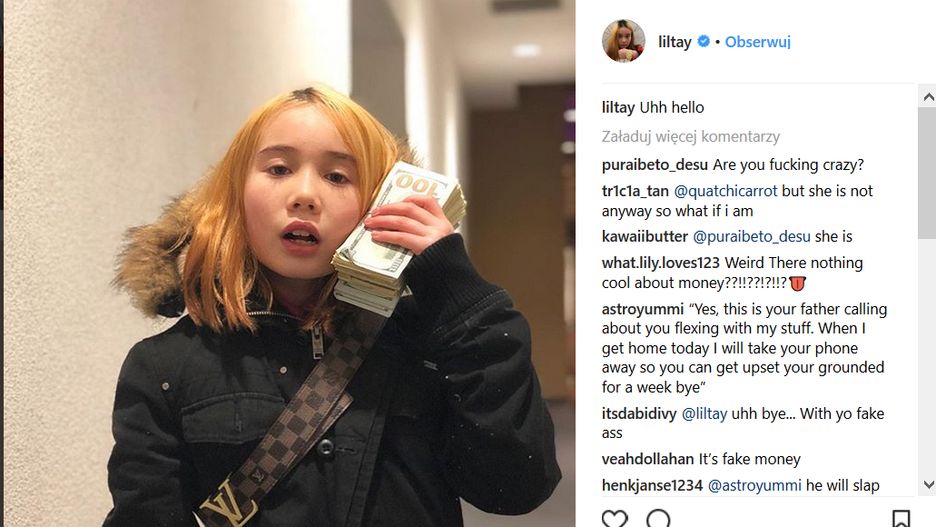This screenshot has width=936, height=527.
Task: Click the @astroyummi mention by henkjanse1234
Action: (755, 485)
